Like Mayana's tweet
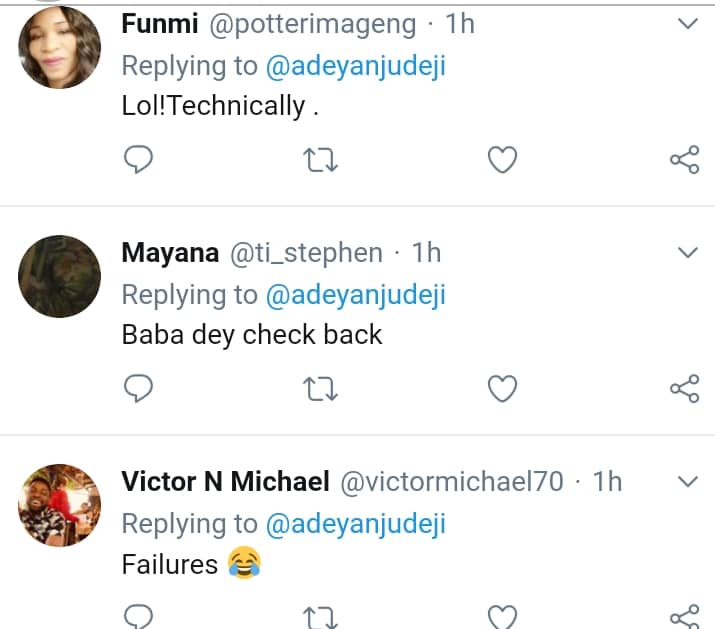Image resolution: width=715 pixels, height=629 pixels. [502, 387]
